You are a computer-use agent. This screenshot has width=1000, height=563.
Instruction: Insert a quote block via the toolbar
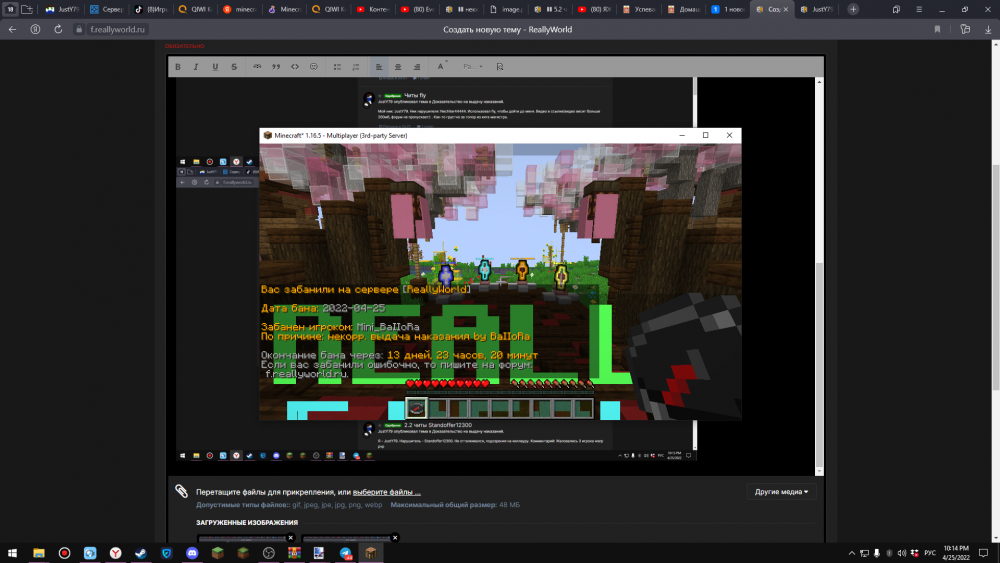pos(276,66)
